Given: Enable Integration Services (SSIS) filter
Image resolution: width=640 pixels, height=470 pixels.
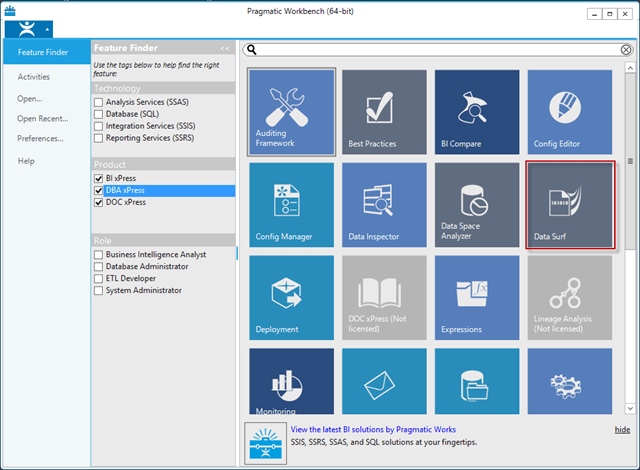Looking at the screenshot, I should 98,126.
